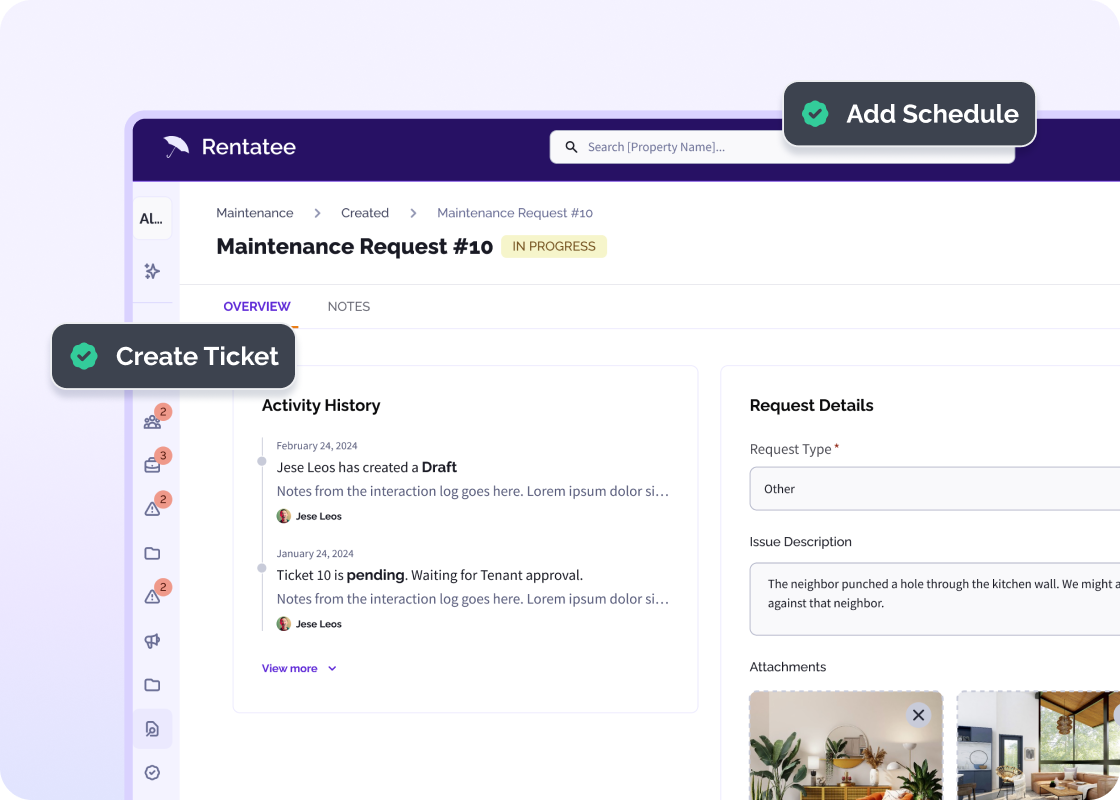The width and height of the screenshot is (1120, 800).
Task: Switch to the OVERVIEW tab
Action: 256,306
